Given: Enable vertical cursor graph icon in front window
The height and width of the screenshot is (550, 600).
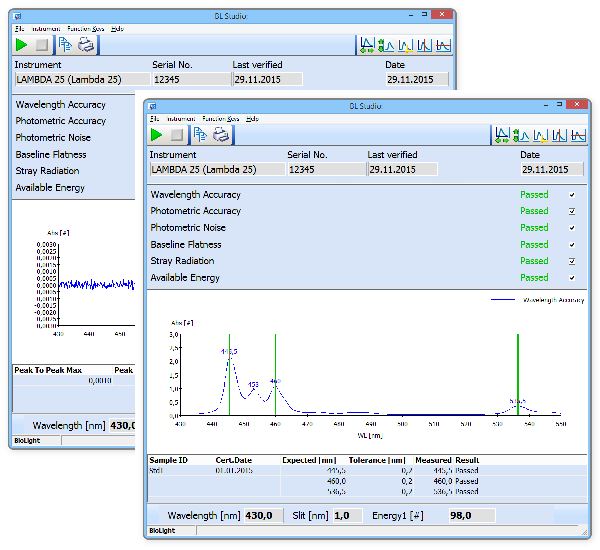Looking at the screenshot, I should pyautogui.click(x=559, y=135).
